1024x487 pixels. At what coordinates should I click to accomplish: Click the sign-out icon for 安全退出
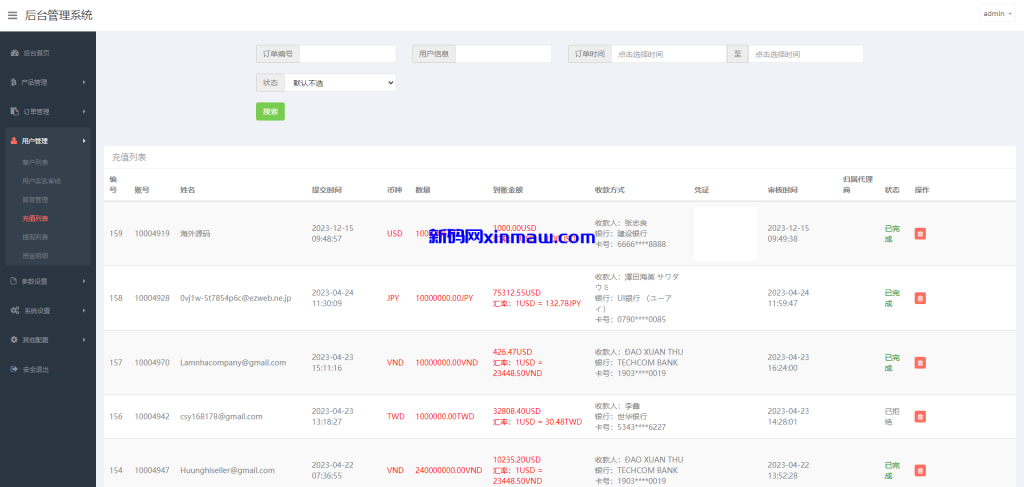pyautogui.click(x=14, y=369)
